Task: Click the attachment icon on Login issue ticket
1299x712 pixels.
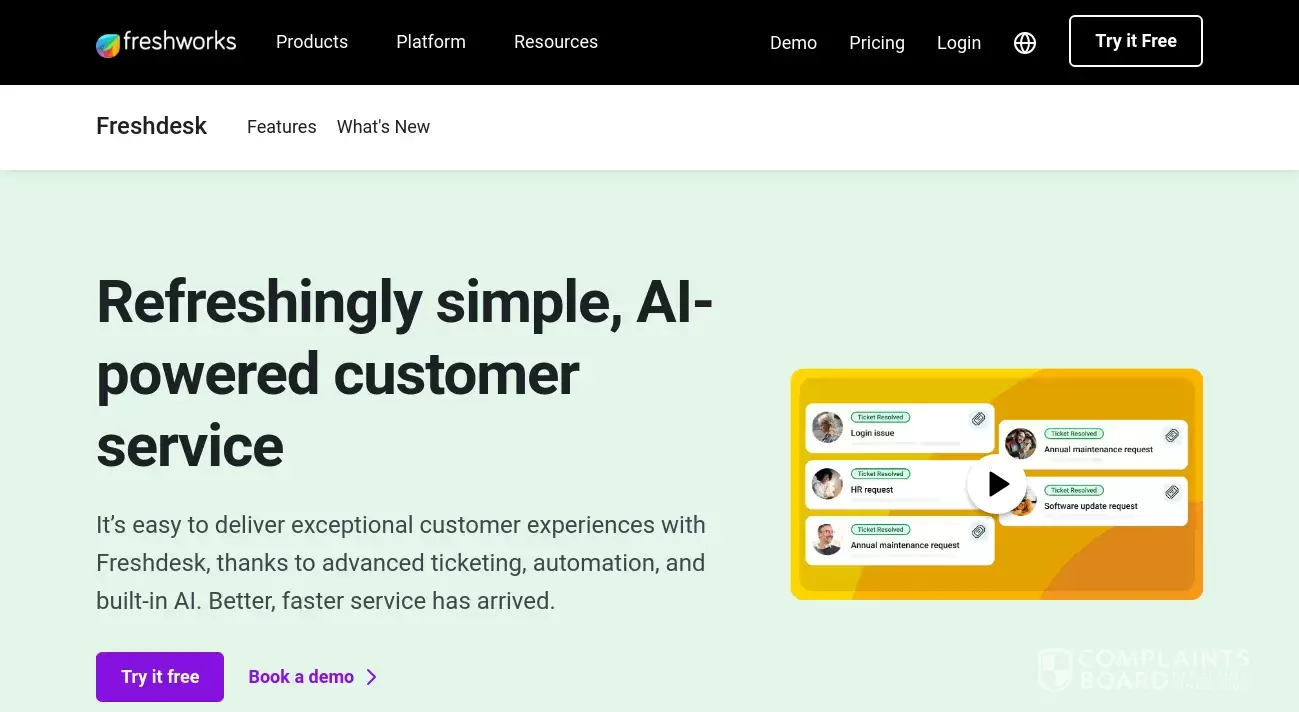Action: pyautogui.click(x=978, y=420)
